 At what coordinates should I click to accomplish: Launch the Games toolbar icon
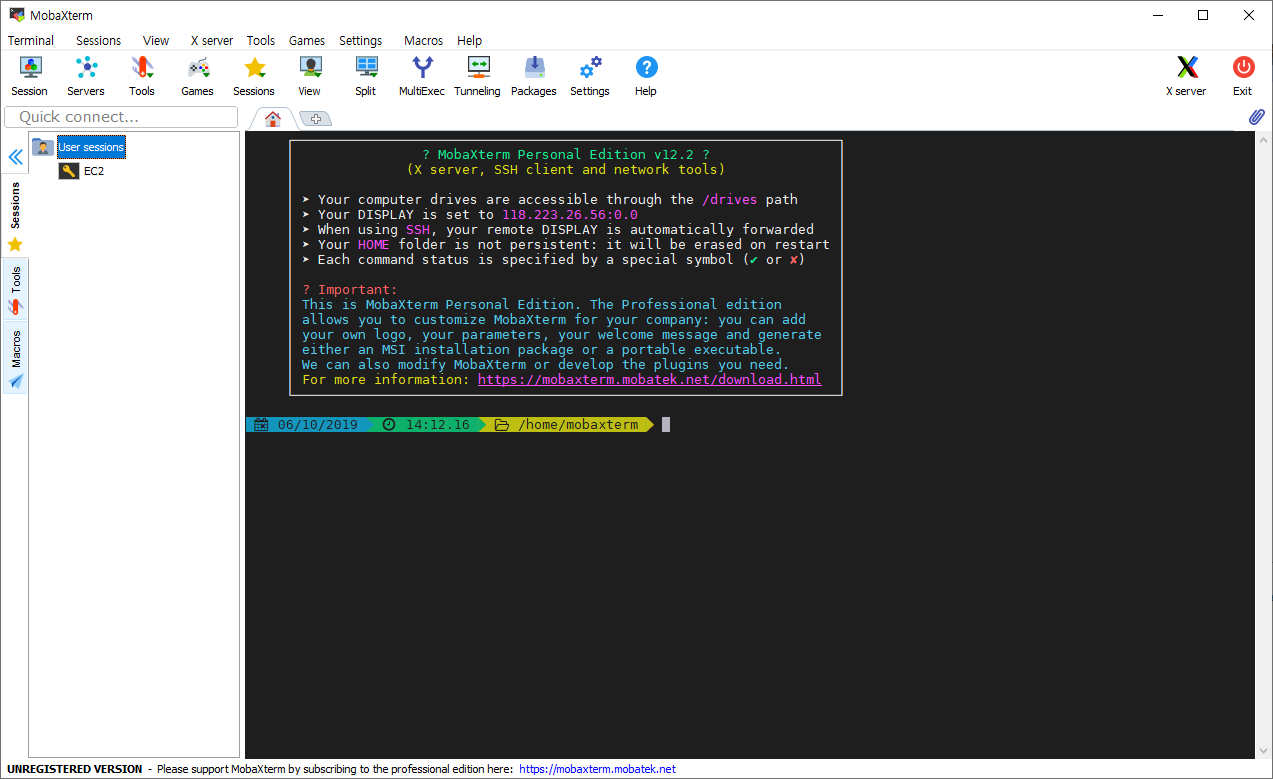198,76
